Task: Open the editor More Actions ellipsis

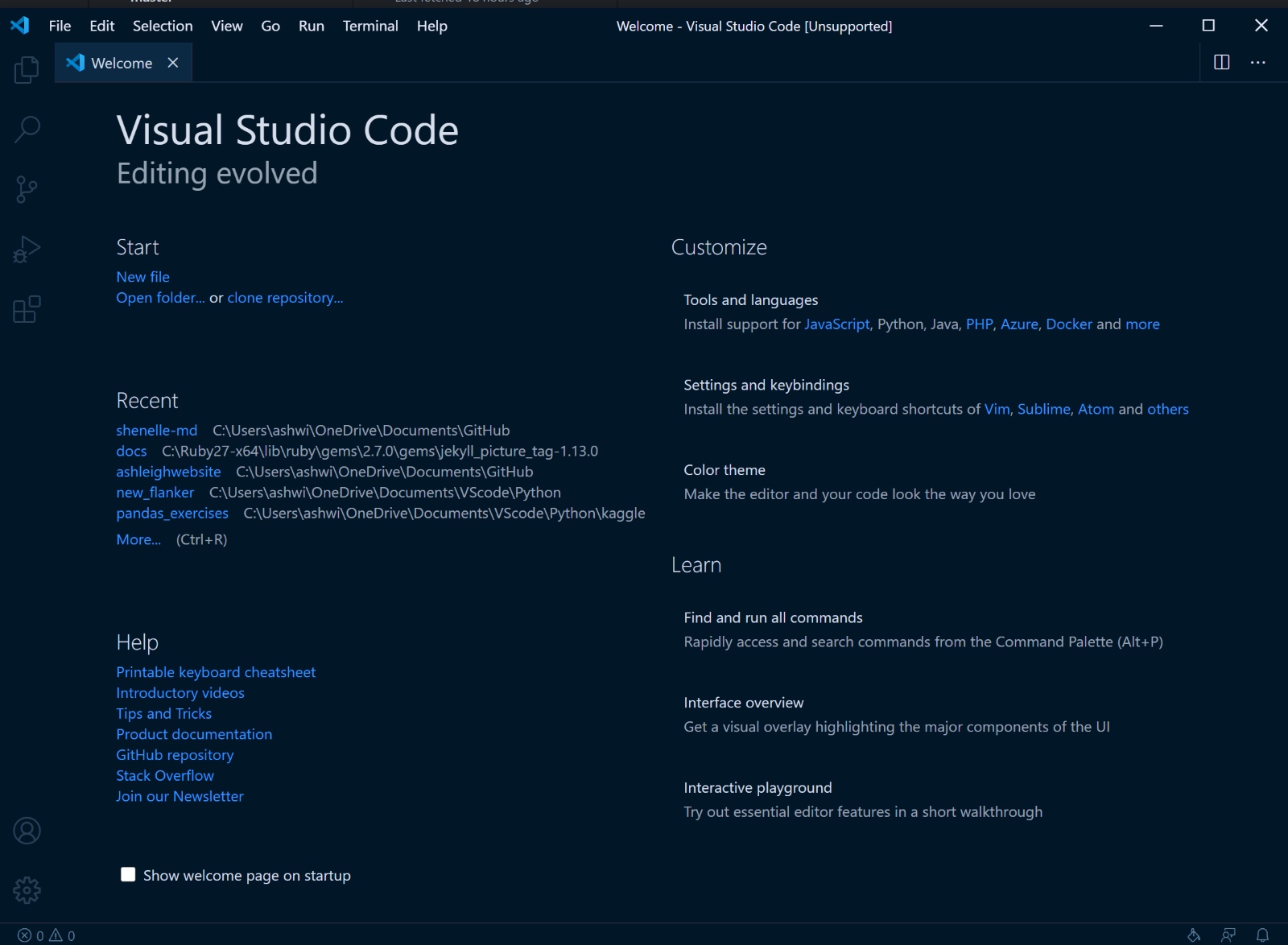Action: pyautogui.click(x=1258, y=63)
